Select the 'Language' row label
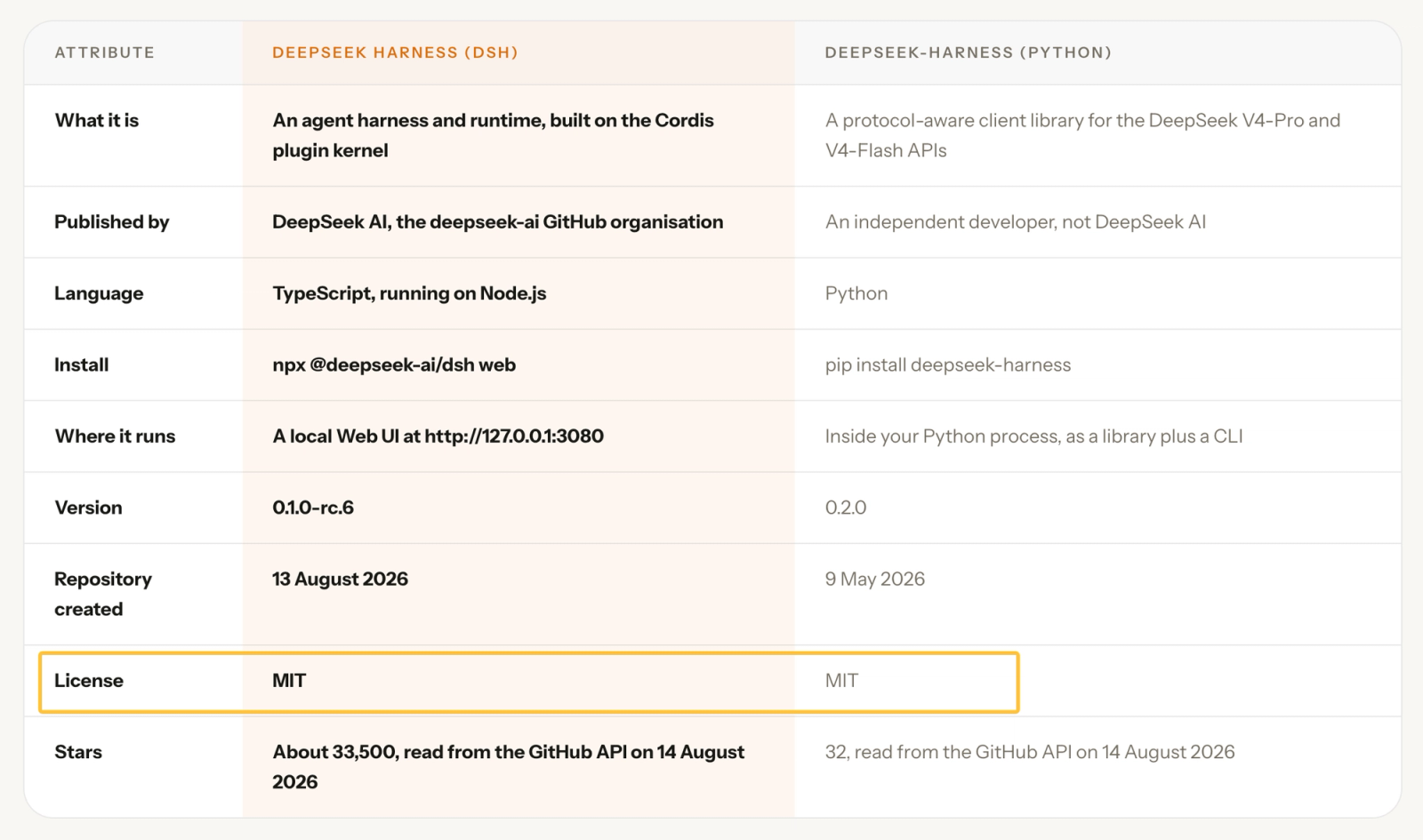This screenshot has height=840, width=1423. point(99,293)
